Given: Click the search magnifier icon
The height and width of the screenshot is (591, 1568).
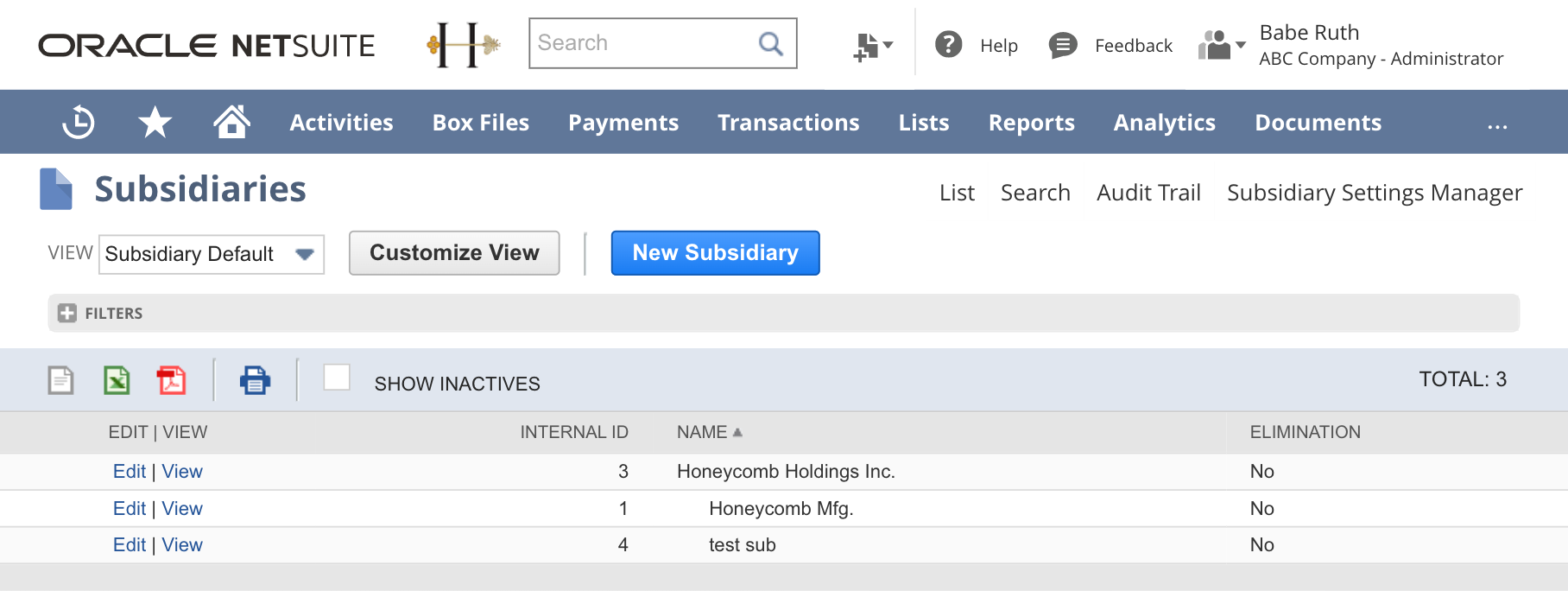Looking at the screenshot, I should tap(770, 43).
